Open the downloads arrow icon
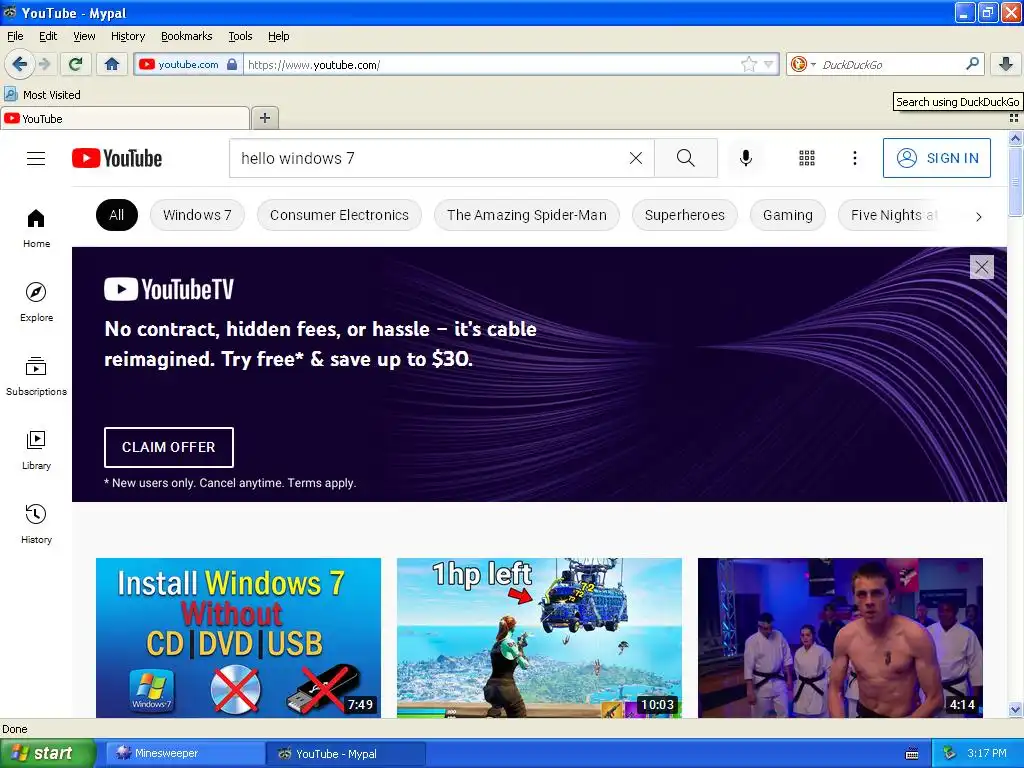1024x768 pixels. point(1006,64)
